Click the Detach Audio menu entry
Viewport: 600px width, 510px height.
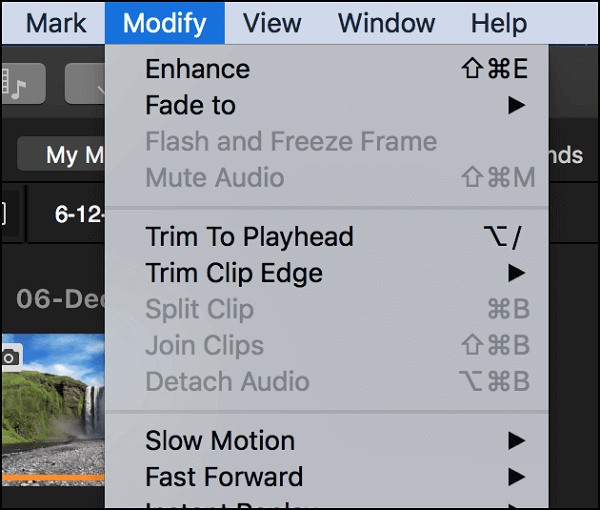[x=227, y=381]
